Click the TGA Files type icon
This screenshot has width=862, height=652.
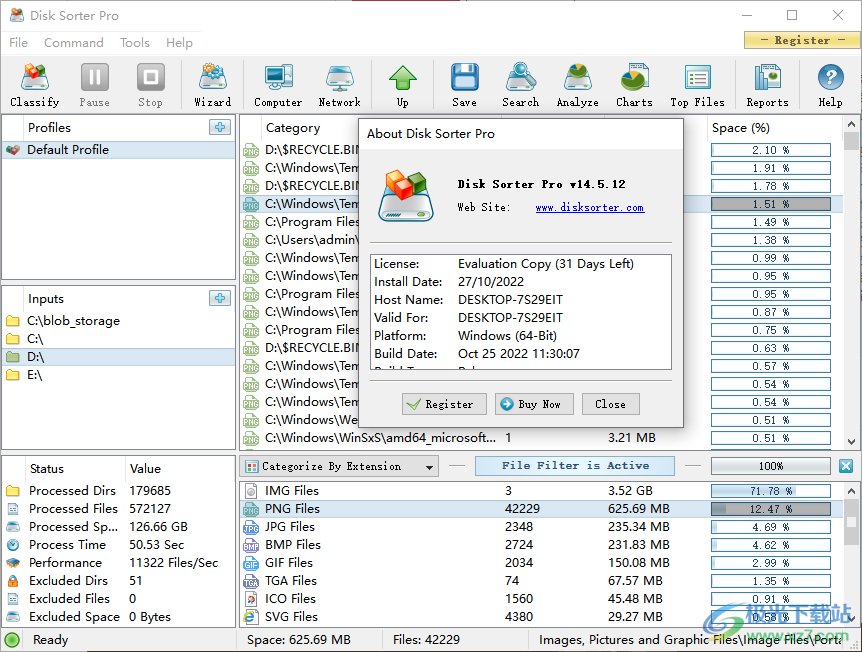(251, 581)
